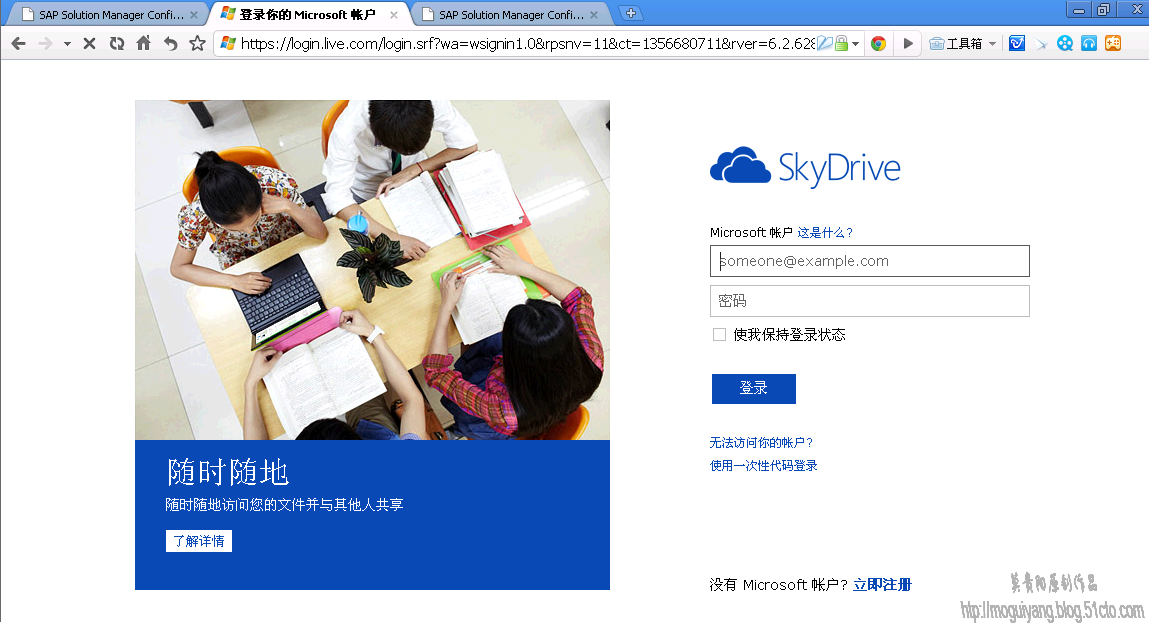Click the 立即注册 sign-up link
Image resolution: width=1174 pixels, height=625 pixels.
pos(882,585)
